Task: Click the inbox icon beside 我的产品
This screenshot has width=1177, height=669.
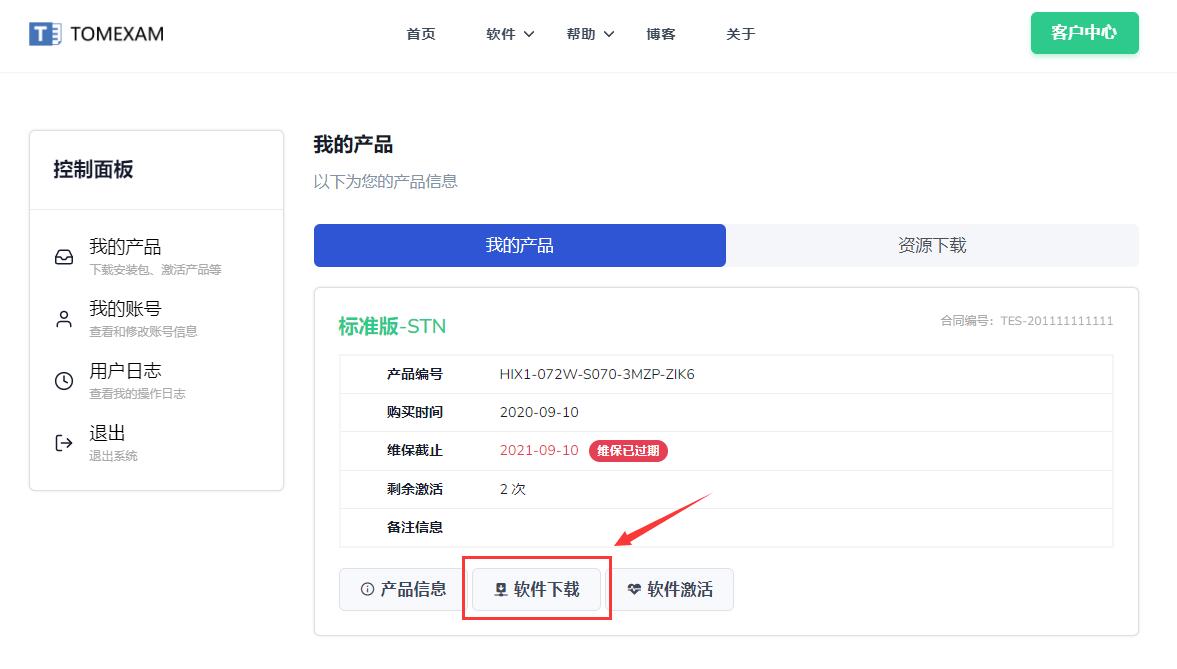Action: tap(64, 257)
